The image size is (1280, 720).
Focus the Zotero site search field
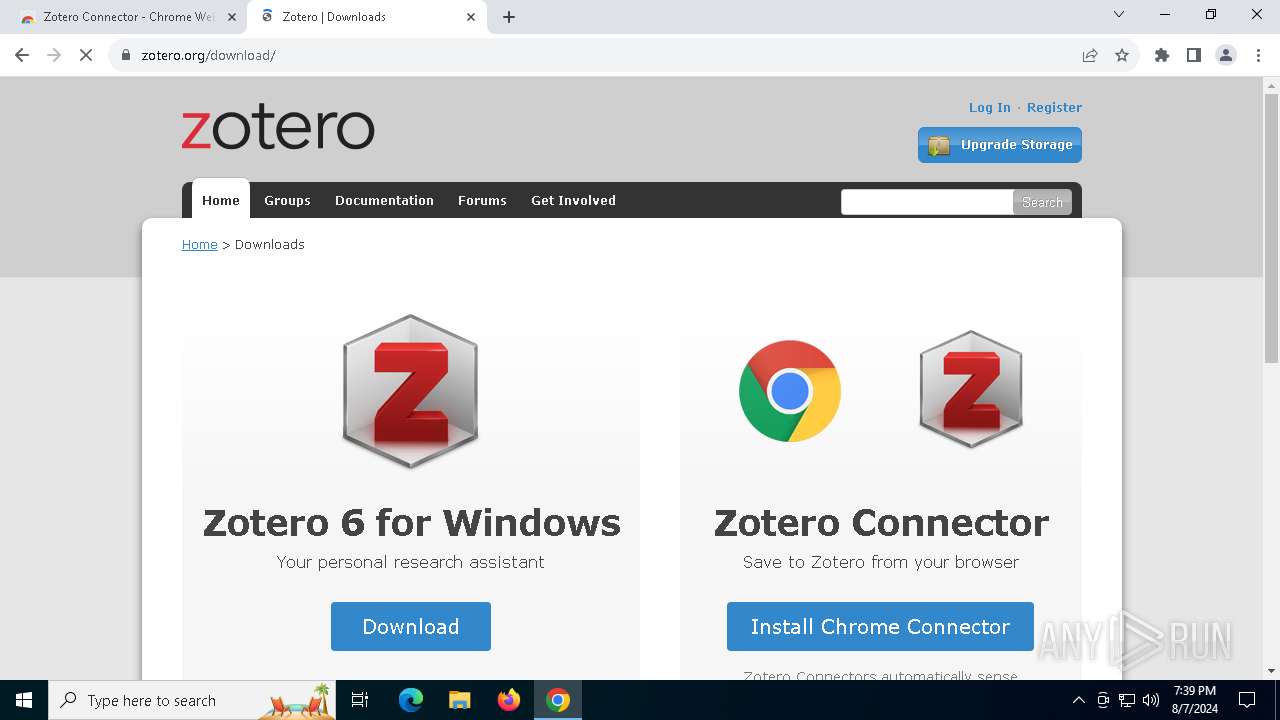pos(927,202)
